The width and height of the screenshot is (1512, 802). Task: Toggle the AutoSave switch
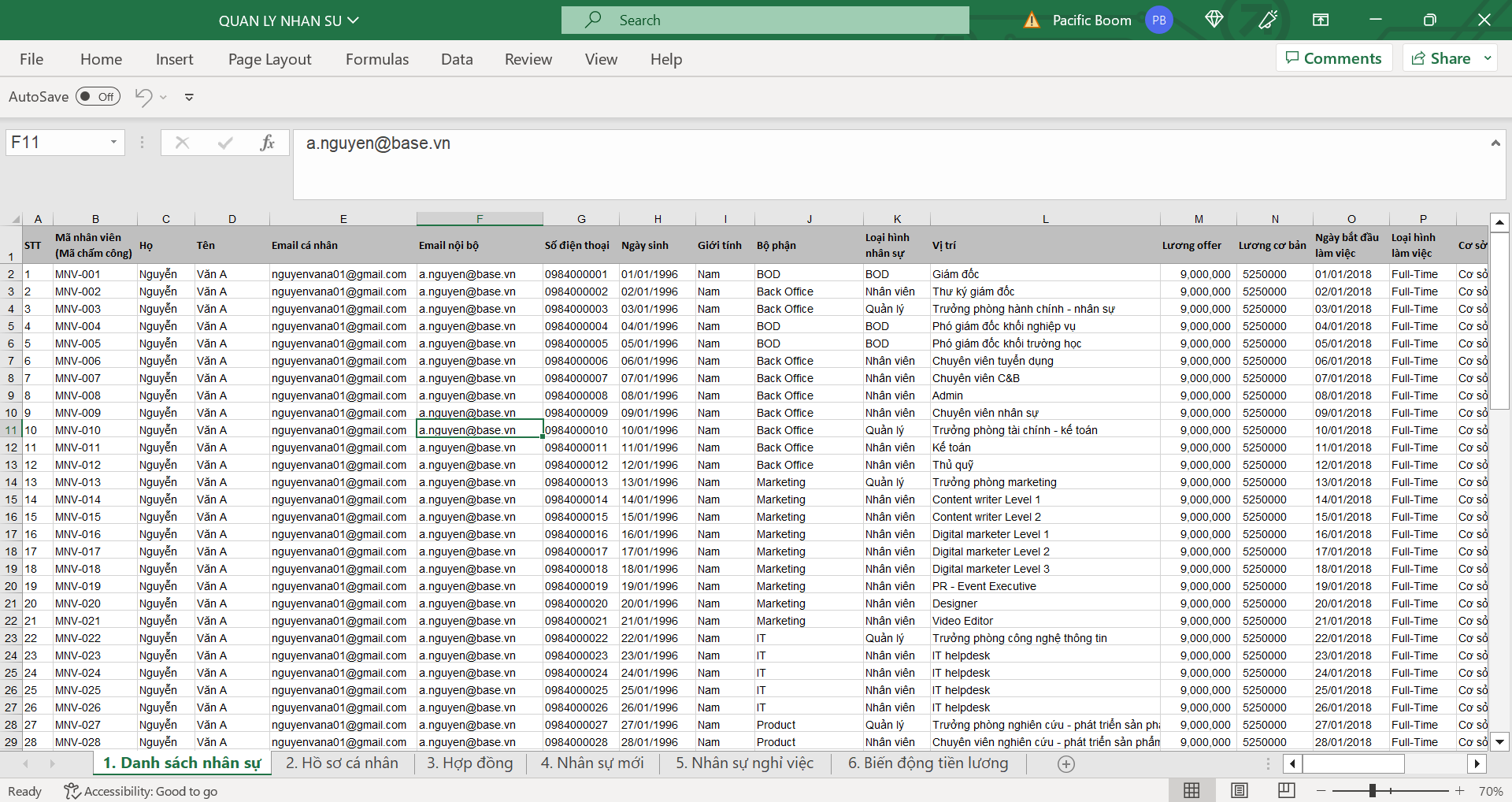(x=98, y=97)
